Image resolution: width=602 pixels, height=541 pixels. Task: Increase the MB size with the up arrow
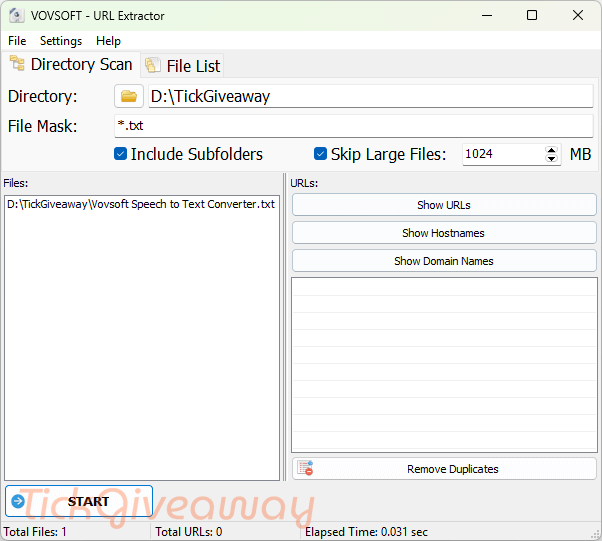click(552, 150)
